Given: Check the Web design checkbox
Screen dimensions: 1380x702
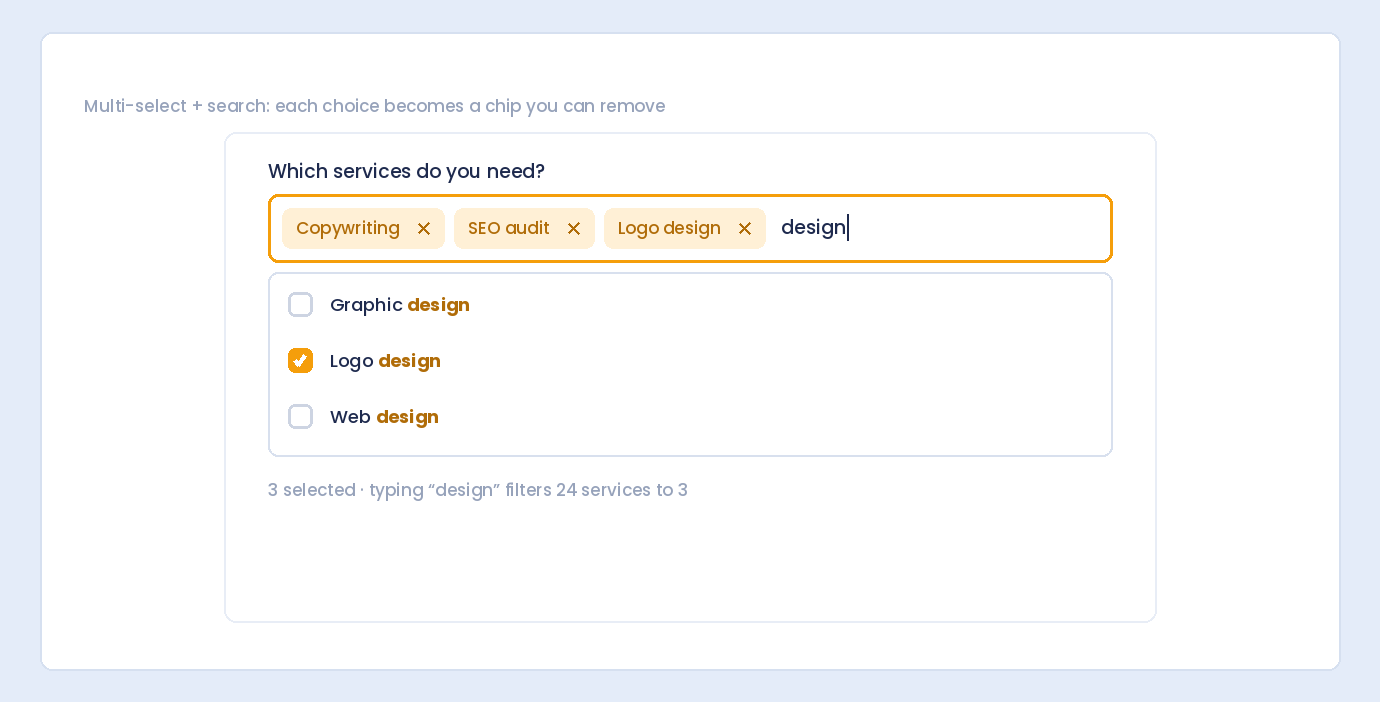Looking at the screenshot, I should pyautogui.click(x=300, y=417).
